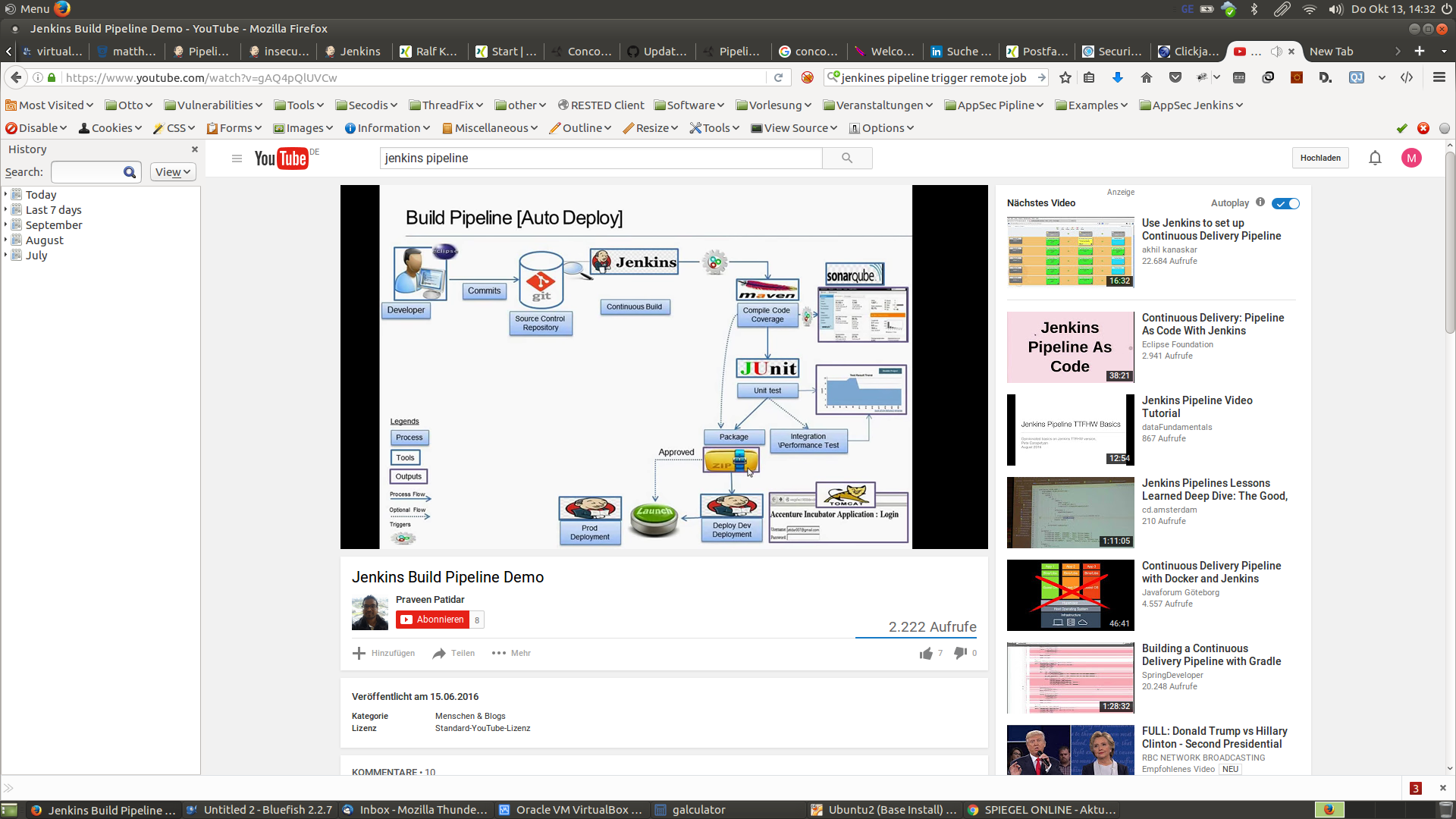Click Hinzufügen under the video
Image resolution: width=1456 pixels, height=819 pixels.
click(x=384, y=653)
